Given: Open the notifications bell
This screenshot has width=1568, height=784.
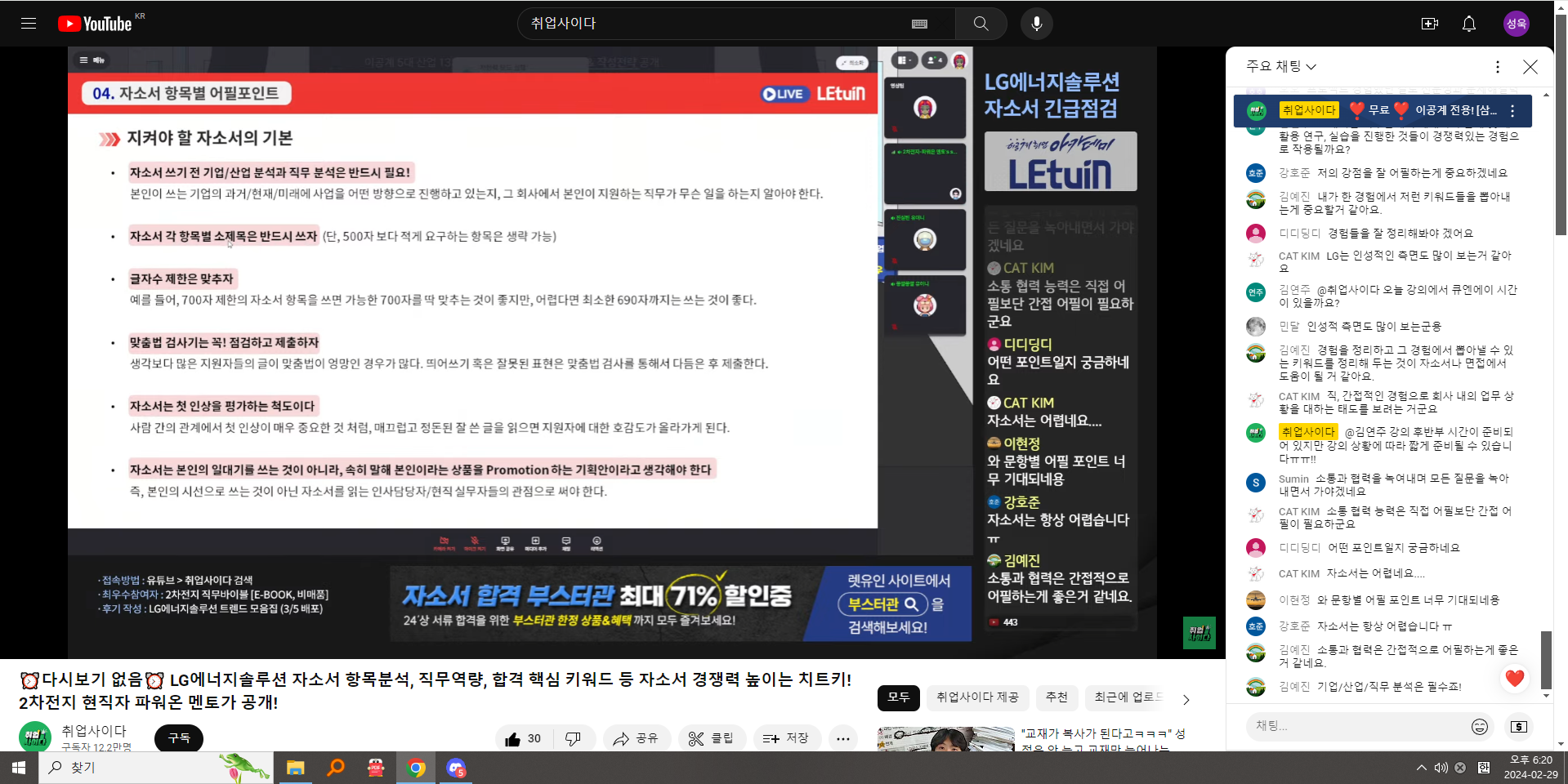Looking at the screenshot, I should (1468, 24).
